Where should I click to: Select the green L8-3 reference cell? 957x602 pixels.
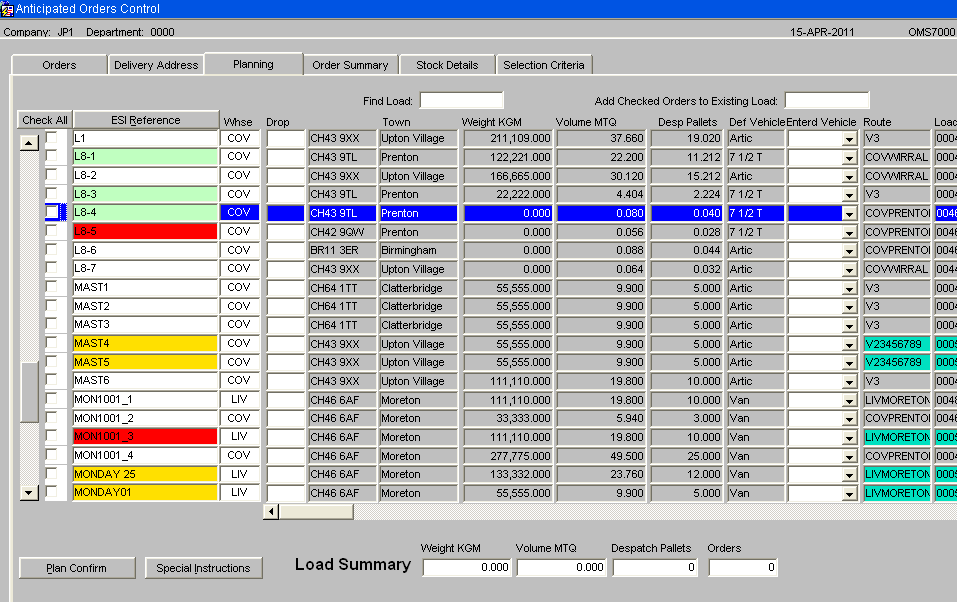145,194
